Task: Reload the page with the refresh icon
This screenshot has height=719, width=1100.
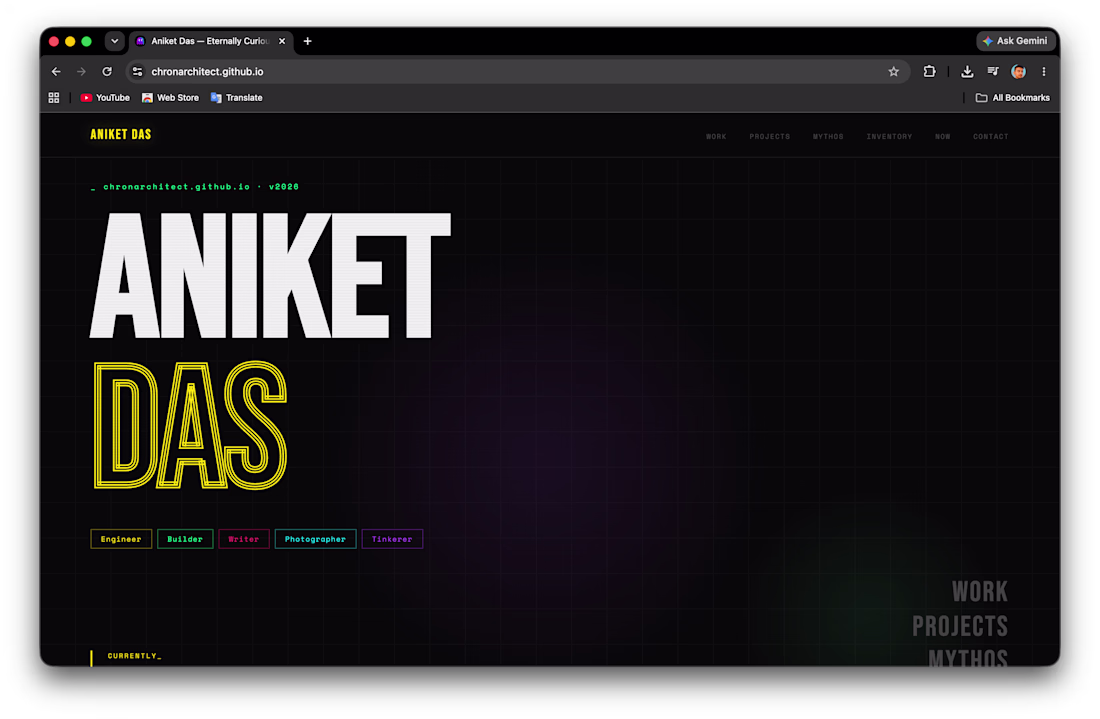Action: click(x=107, y=72)
